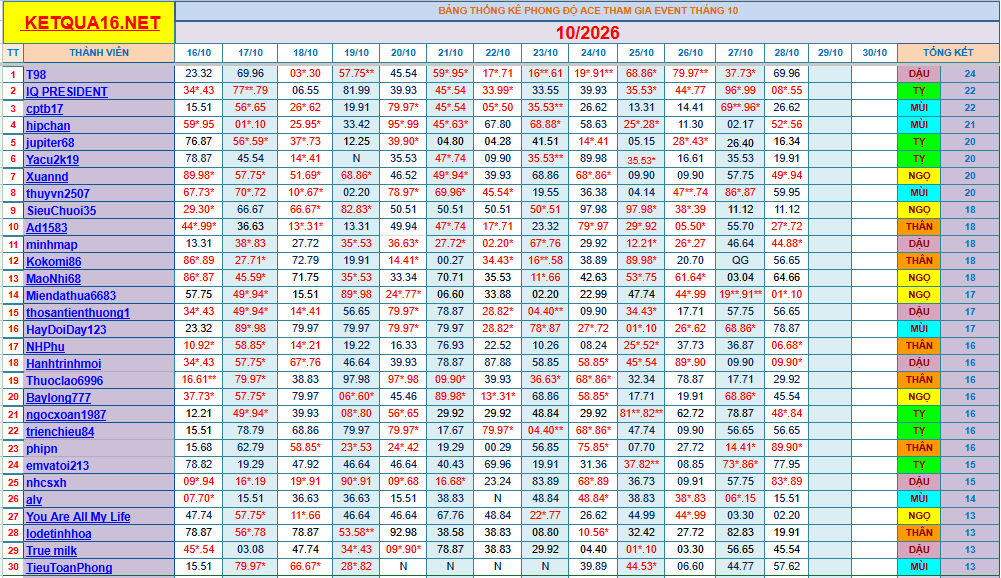The image size is (1001, 578).
Task: Open member T98's profile link
Action: [36, 75]
